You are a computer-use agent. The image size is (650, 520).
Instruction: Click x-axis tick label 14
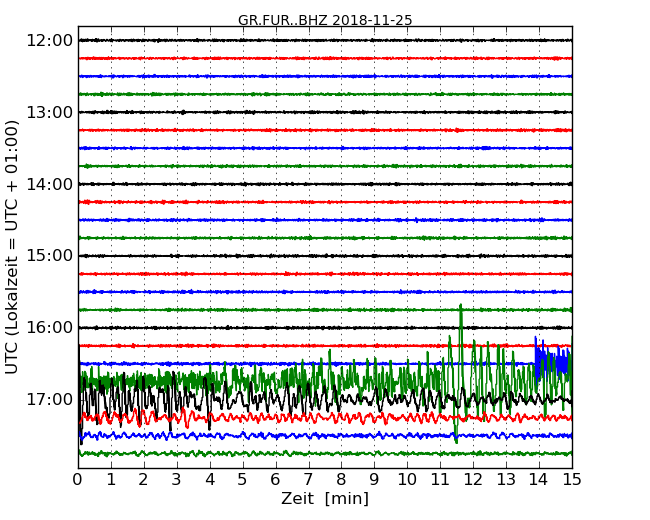539,480
